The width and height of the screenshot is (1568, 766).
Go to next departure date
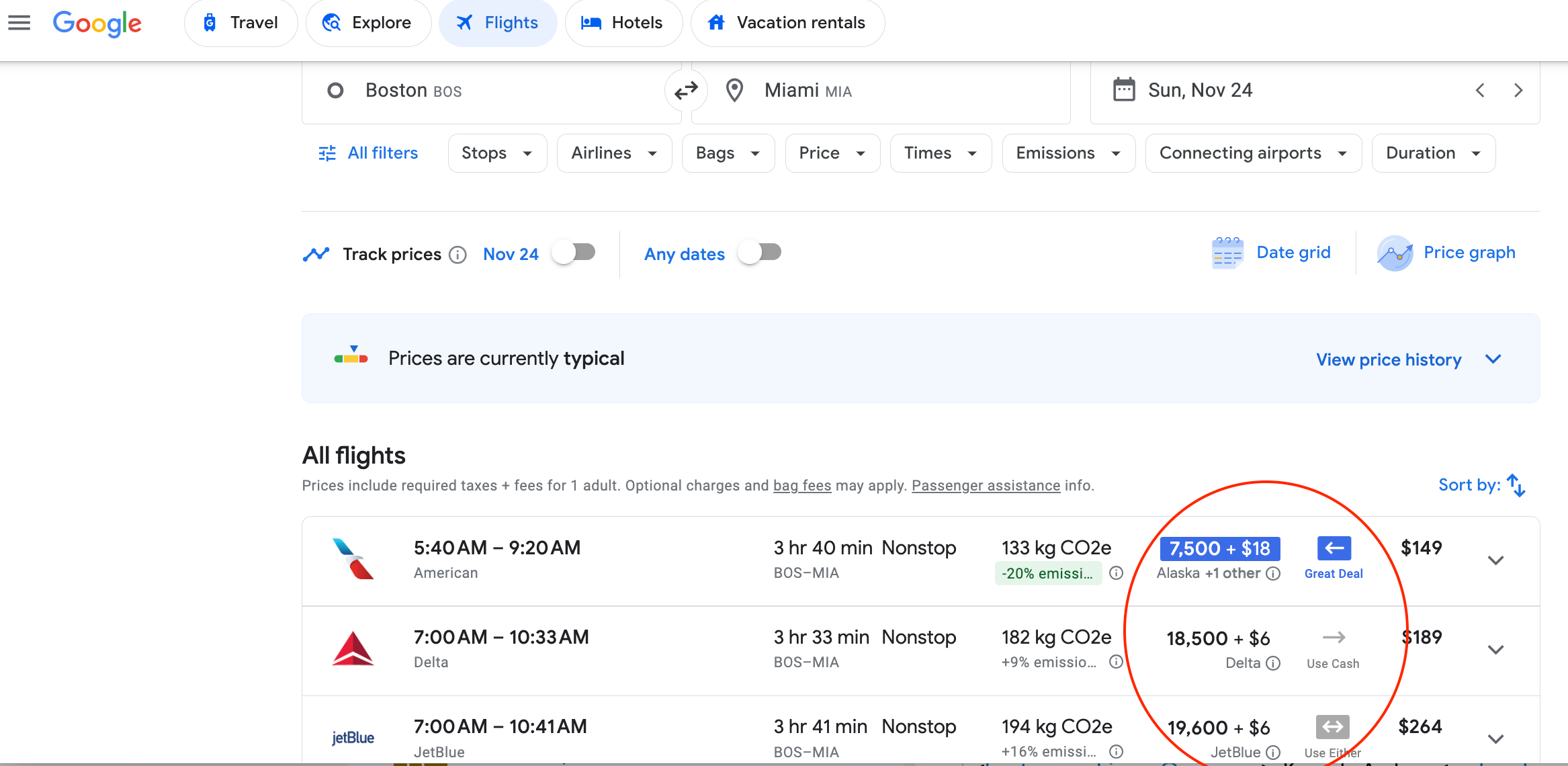(1518, 90)
